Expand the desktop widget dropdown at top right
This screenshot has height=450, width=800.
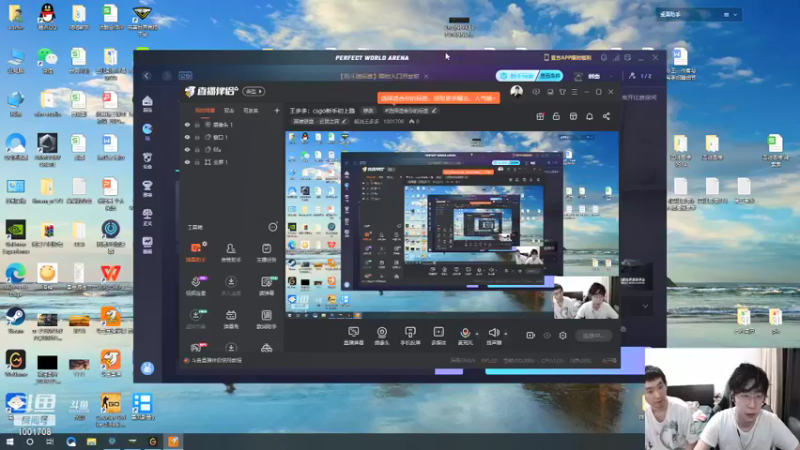click(735, 15)
